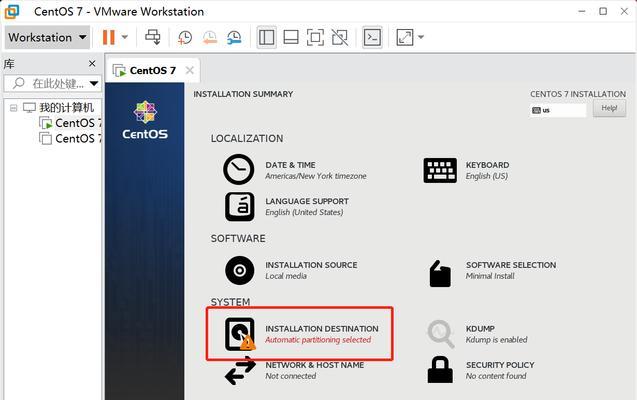Open the Software Selection package icon
The width and height of the screenshot is (637, 400).
440,273
